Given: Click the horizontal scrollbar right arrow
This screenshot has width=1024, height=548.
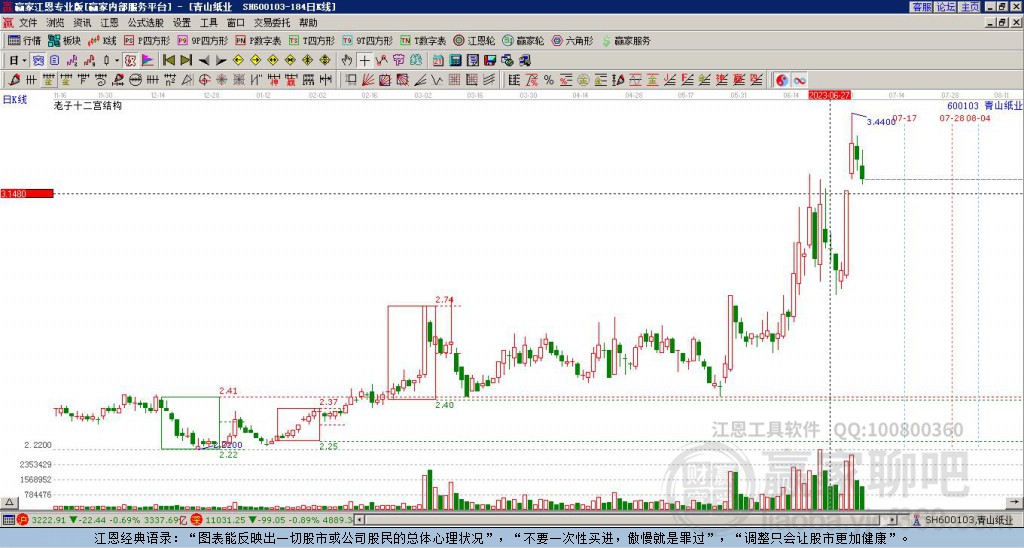Looking at the screenshot, I should click(x=892, y=521).
